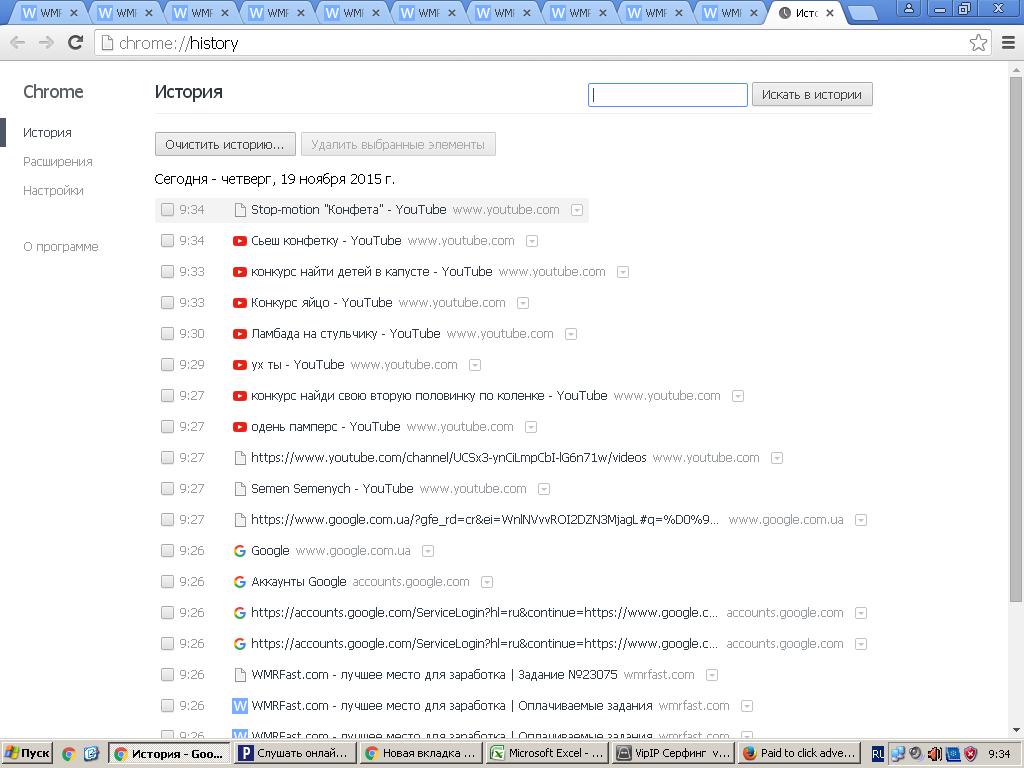Switch to the first WMRFast browser tab
The height and width of the screenshot is (768, 1024).
tap(49, 13)
